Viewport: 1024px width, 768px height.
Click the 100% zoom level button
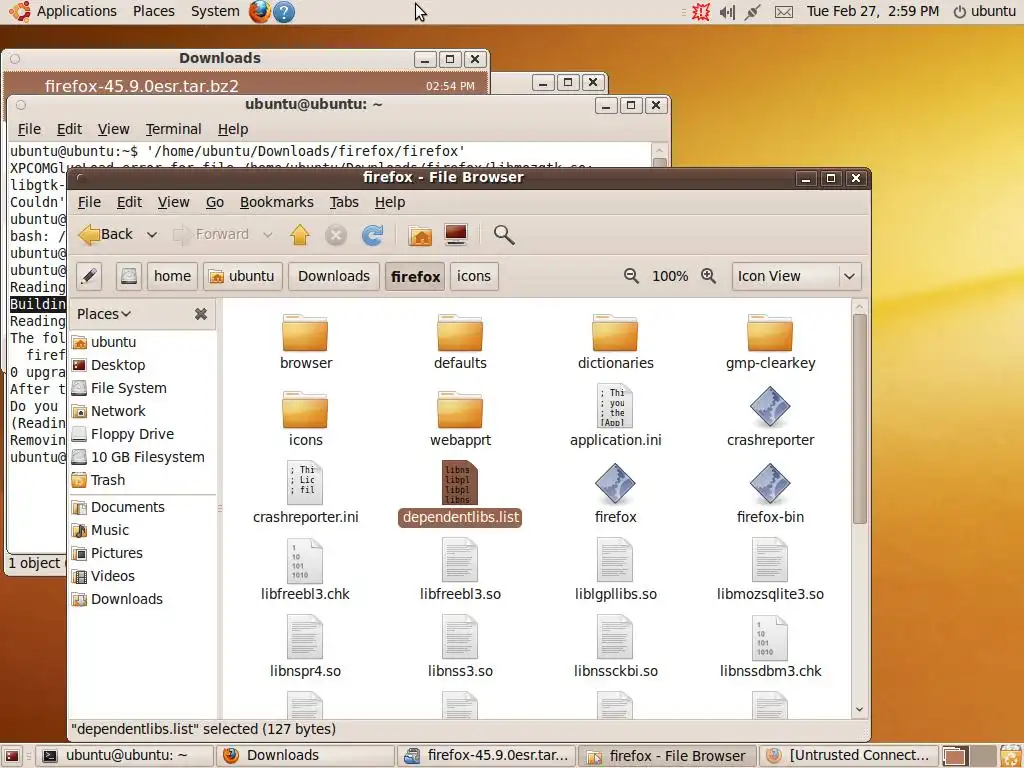[670, 276]
